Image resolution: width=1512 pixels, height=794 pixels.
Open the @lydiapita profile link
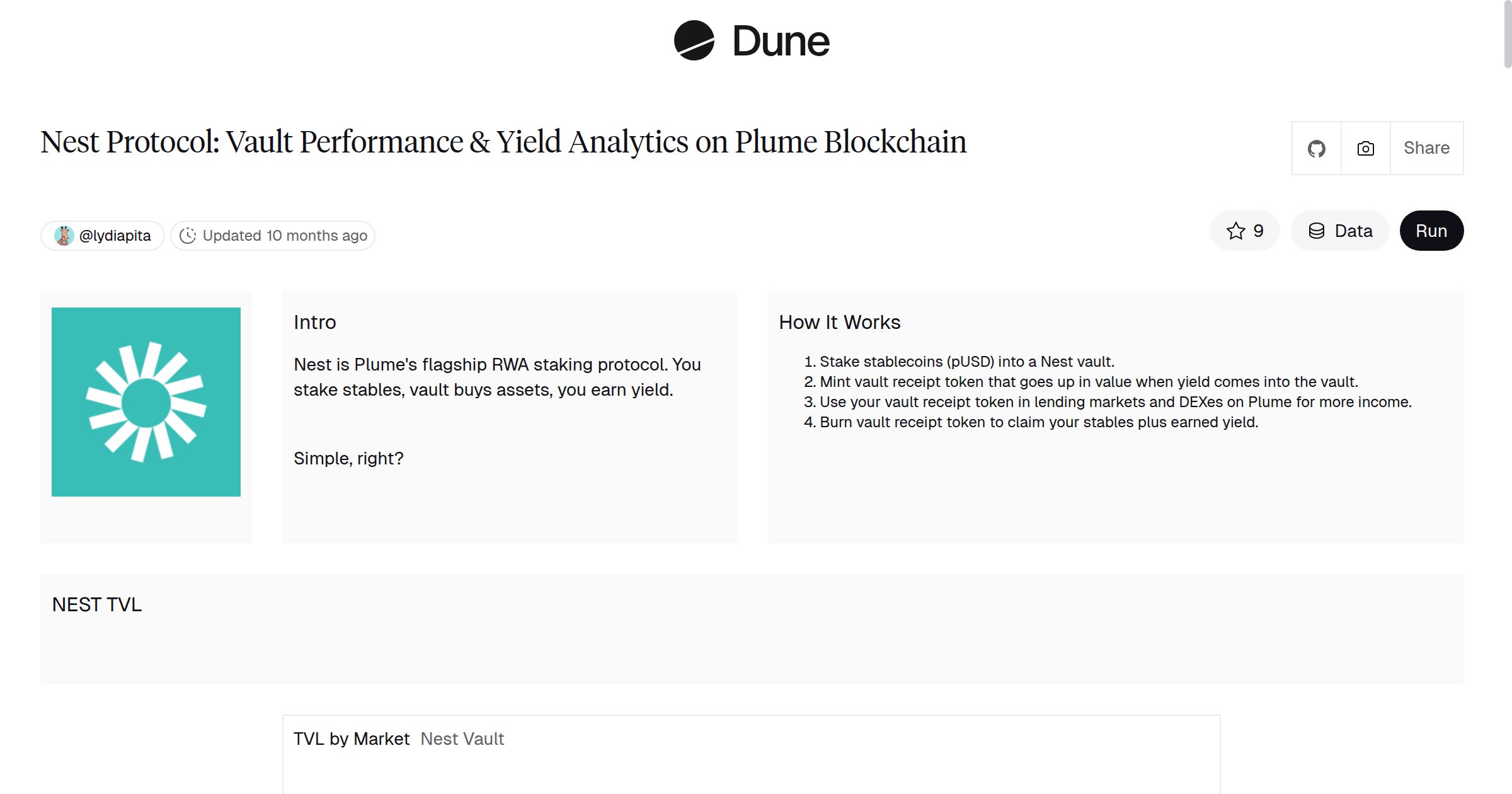pyautogui.click(x=115, y=234)
